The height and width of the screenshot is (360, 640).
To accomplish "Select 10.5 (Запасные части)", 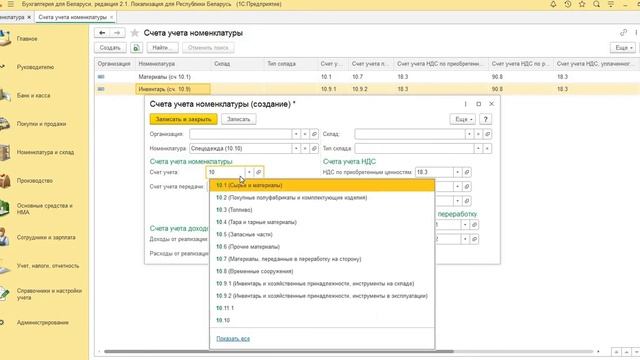I will [x=322, y=234].
